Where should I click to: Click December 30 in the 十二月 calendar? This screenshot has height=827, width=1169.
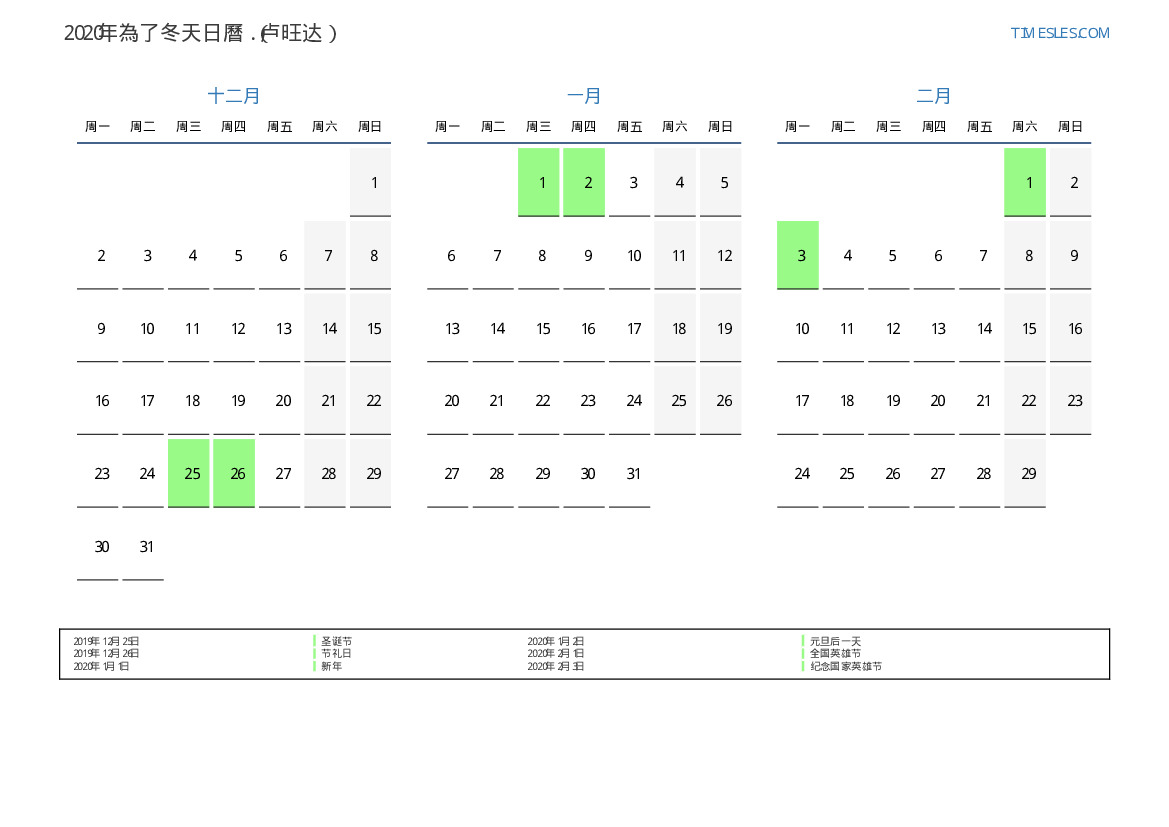click(x=98, y=547)
